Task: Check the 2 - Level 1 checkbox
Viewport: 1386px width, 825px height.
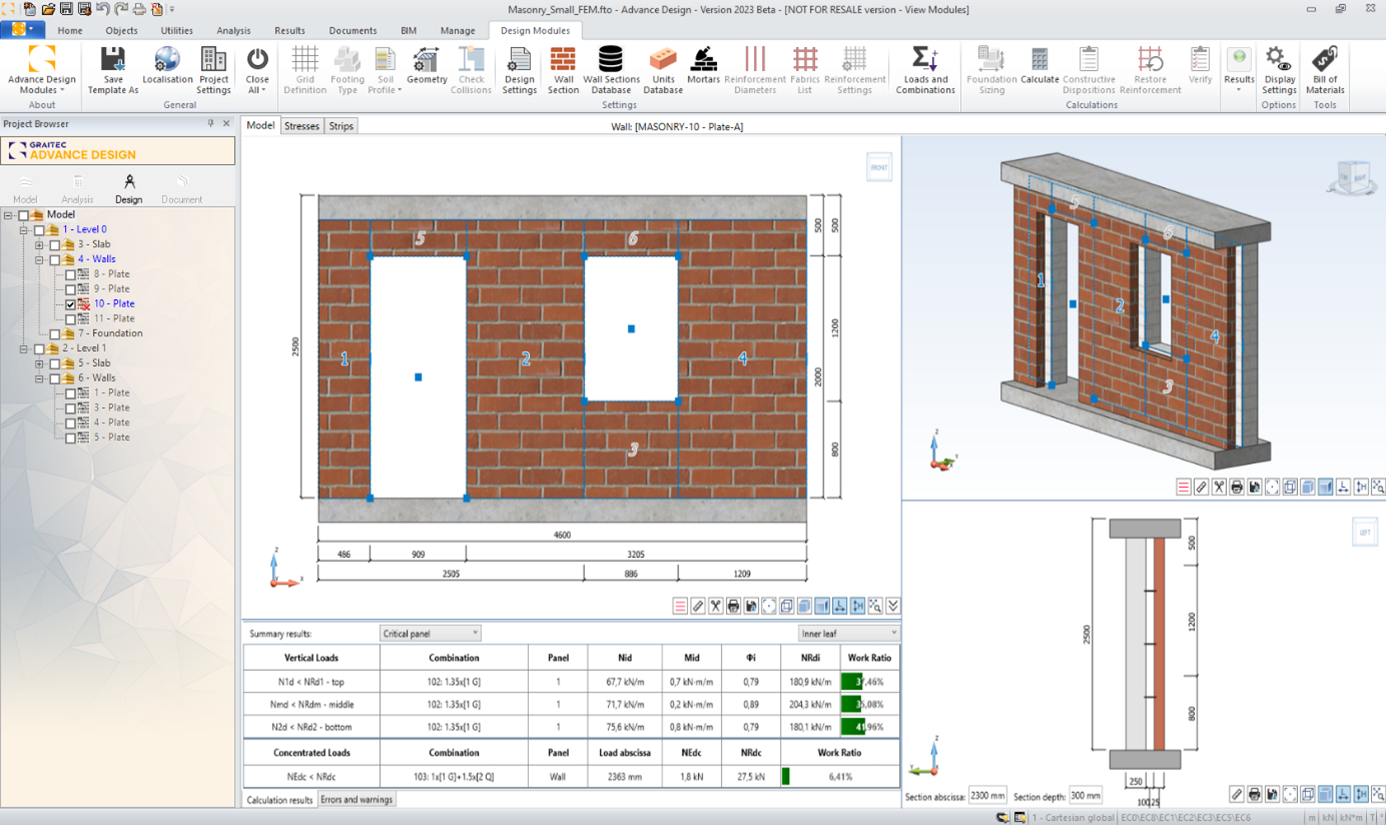Action: [40, 349]
